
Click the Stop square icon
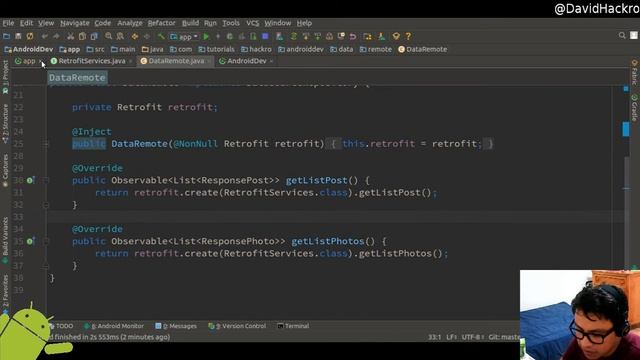265,36
